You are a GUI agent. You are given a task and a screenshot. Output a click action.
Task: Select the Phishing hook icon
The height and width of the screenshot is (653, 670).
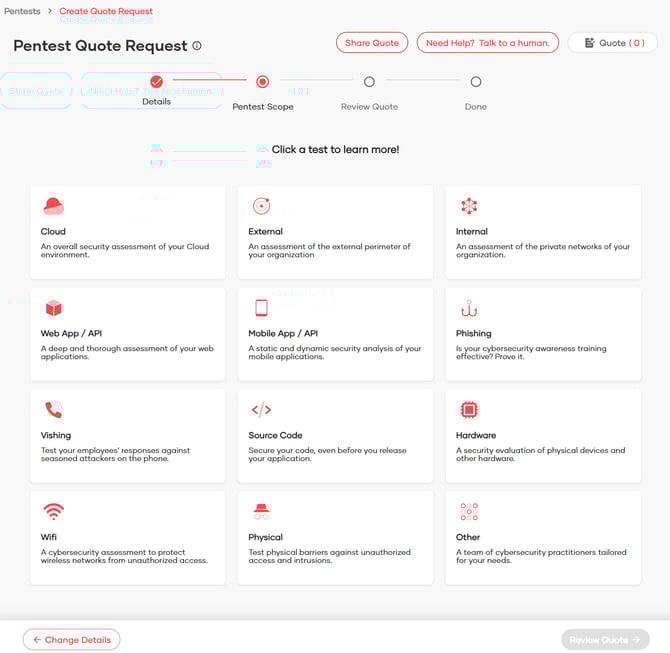469,308
